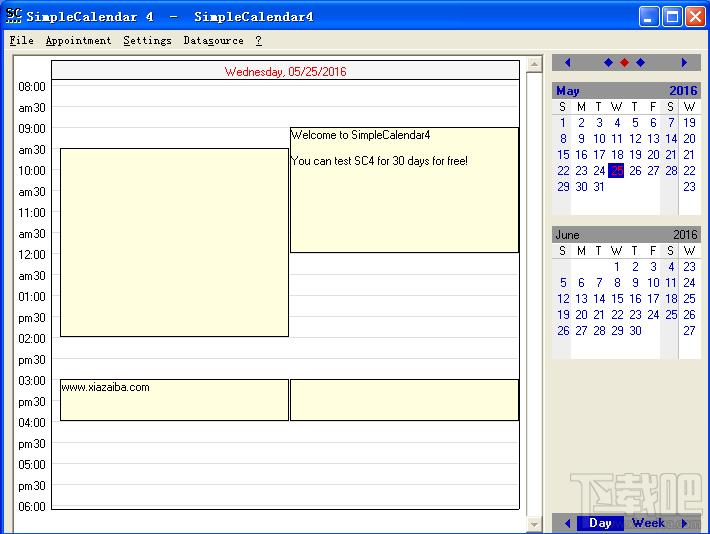Select the www.xiazaiba.com appointment
Screen dimensions: 710x534
click(174, 400)
